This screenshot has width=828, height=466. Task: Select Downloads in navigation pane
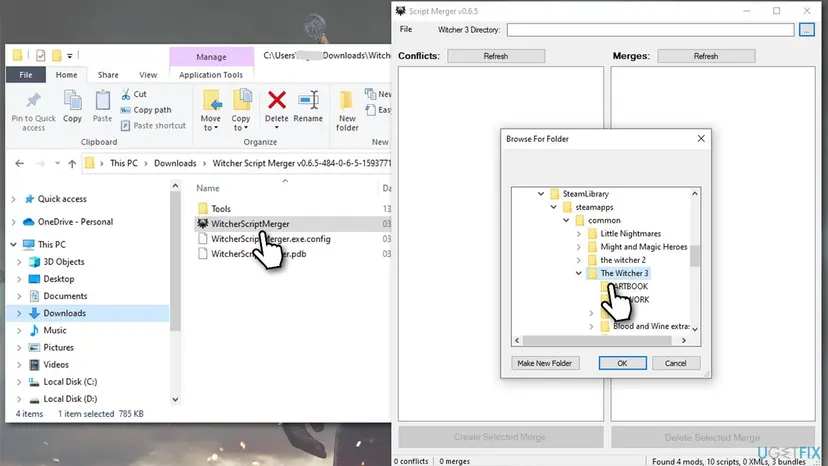(64, 313)
